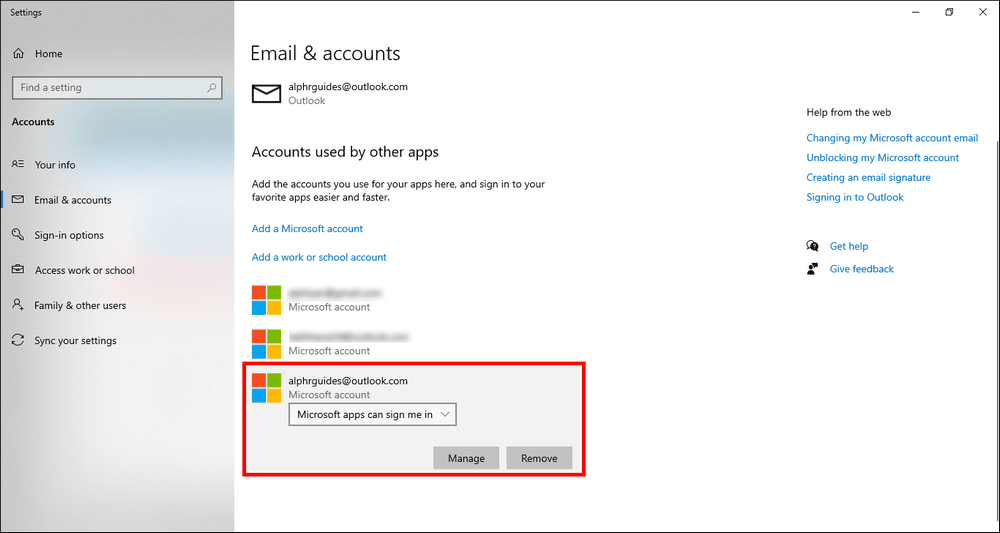The height and width of the screenshot is (533, 1000).
Task: Open Signing in to Outlook link
Action: 855,198
